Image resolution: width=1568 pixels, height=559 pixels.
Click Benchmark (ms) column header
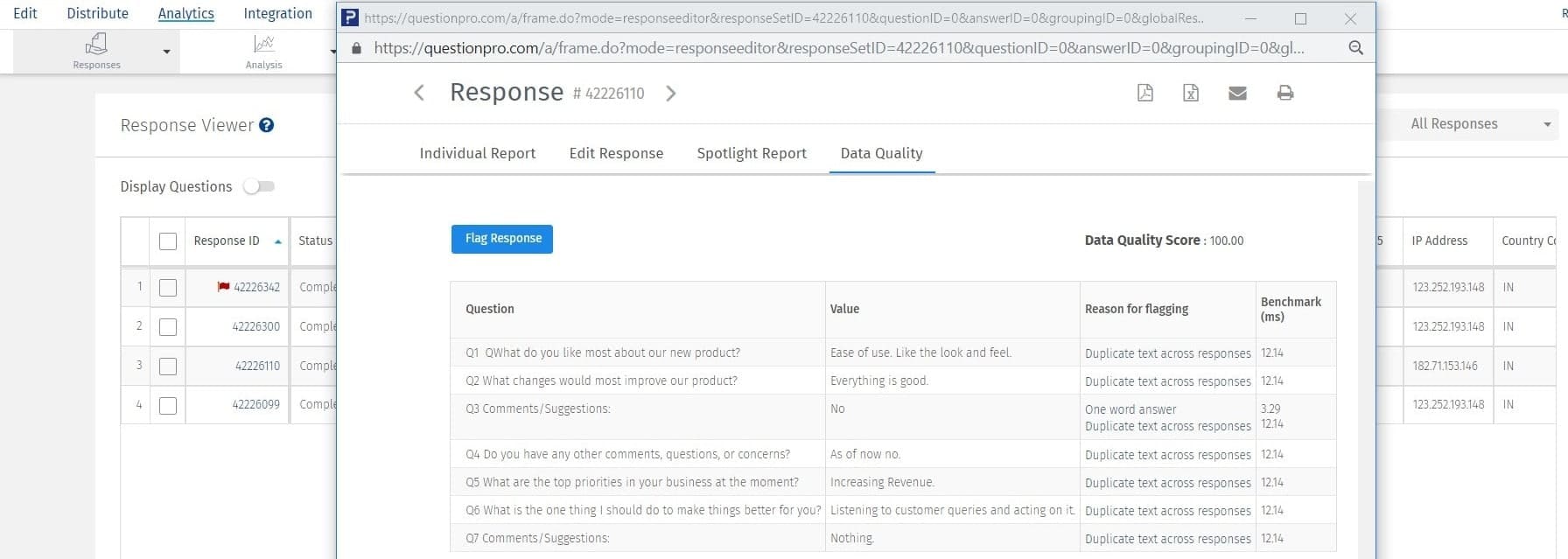click(1291, 309)
